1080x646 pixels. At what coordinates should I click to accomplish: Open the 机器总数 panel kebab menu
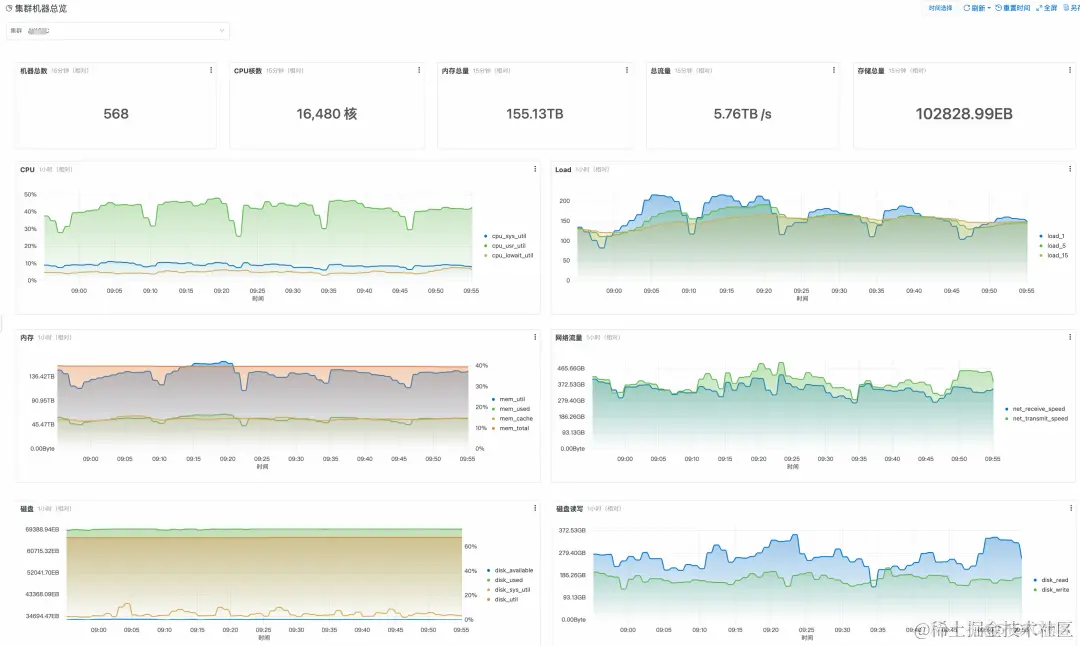click(211, 70)
